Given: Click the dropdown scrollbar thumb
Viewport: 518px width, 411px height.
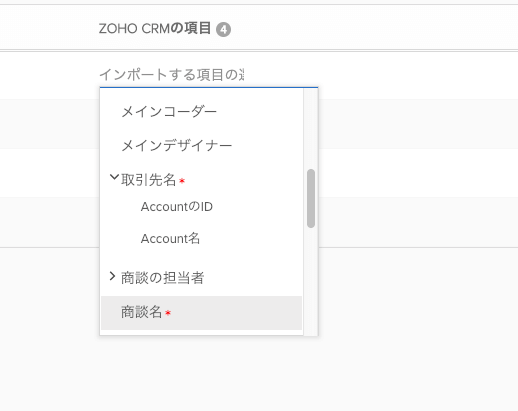Looking at the screenshot, I should tap(311, 198).
